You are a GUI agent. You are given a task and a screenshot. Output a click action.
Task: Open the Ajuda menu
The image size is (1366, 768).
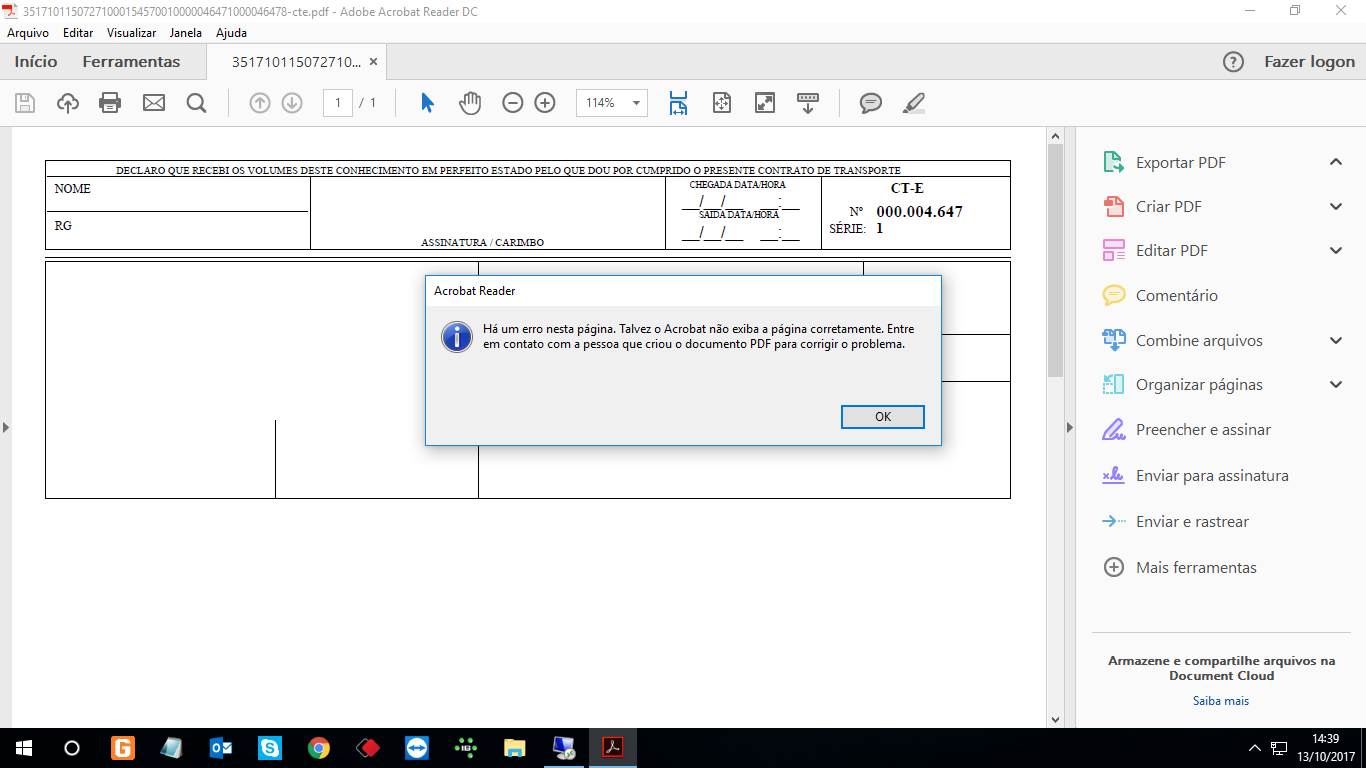click(x=232, y=33)
